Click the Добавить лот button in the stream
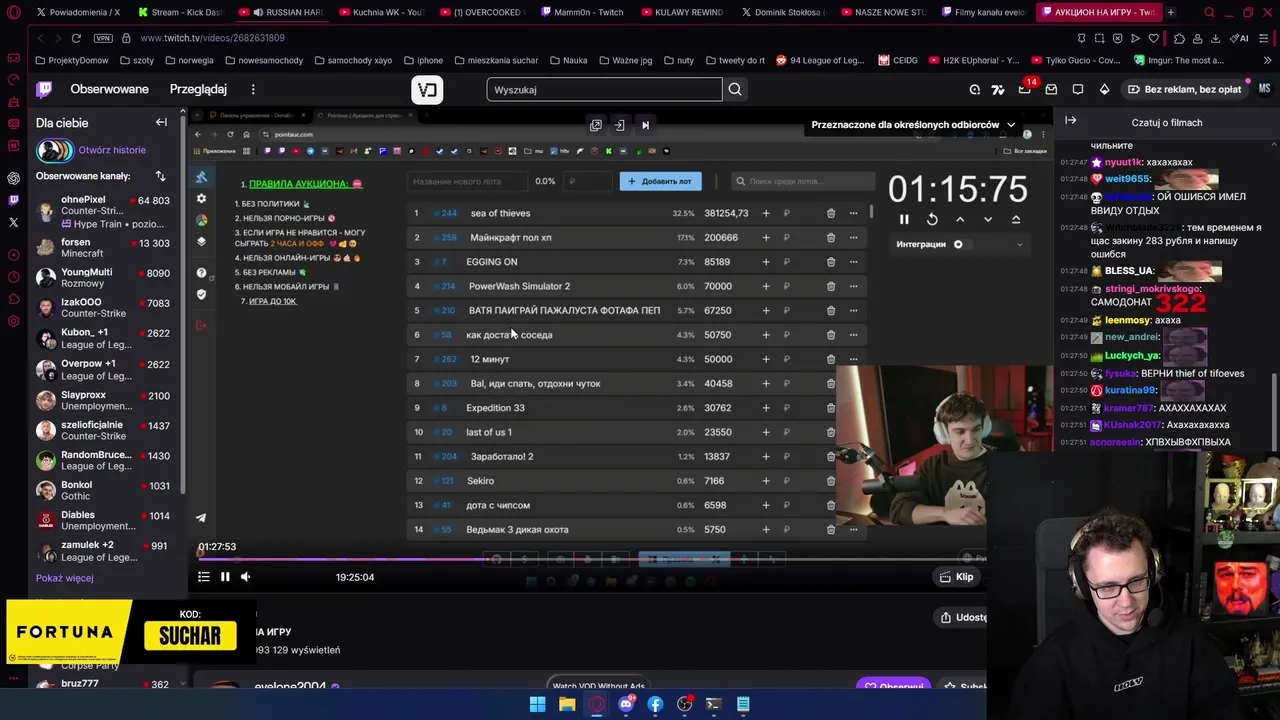1280x720 pixels. point(660,181)
